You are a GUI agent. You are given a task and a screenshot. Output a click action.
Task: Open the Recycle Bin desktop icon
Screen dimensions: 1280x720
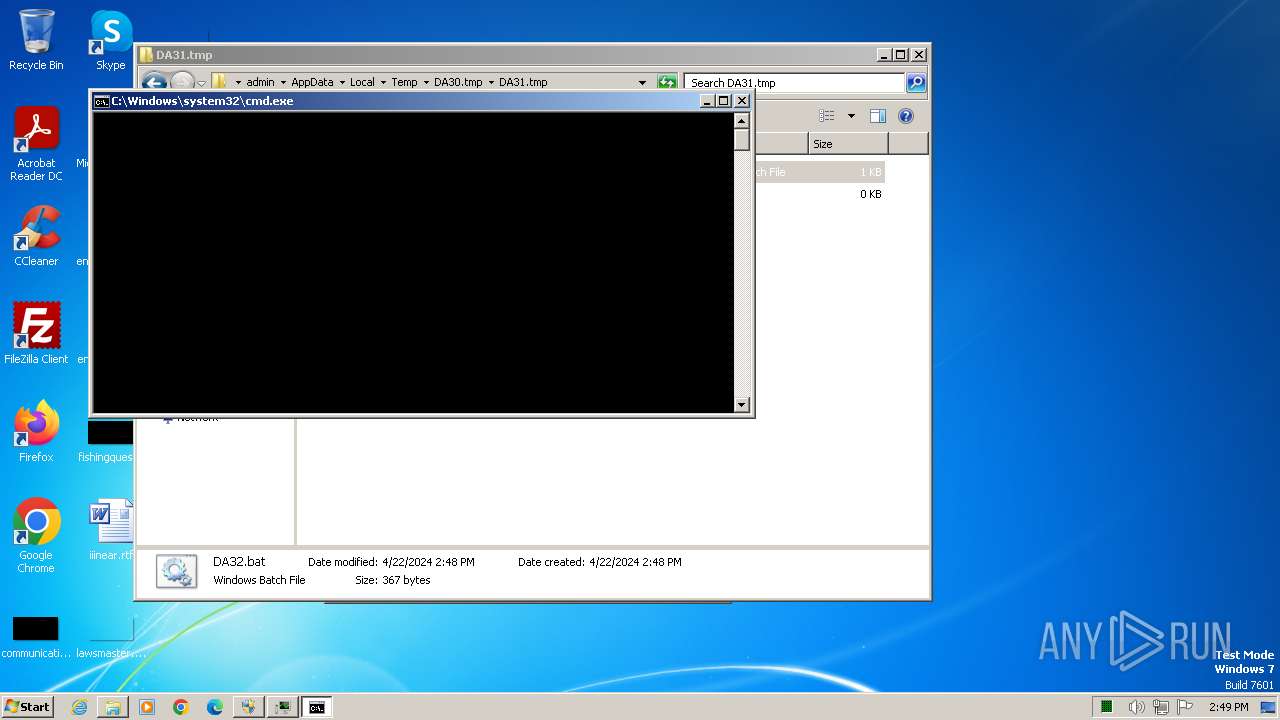[x=36, y=40]
